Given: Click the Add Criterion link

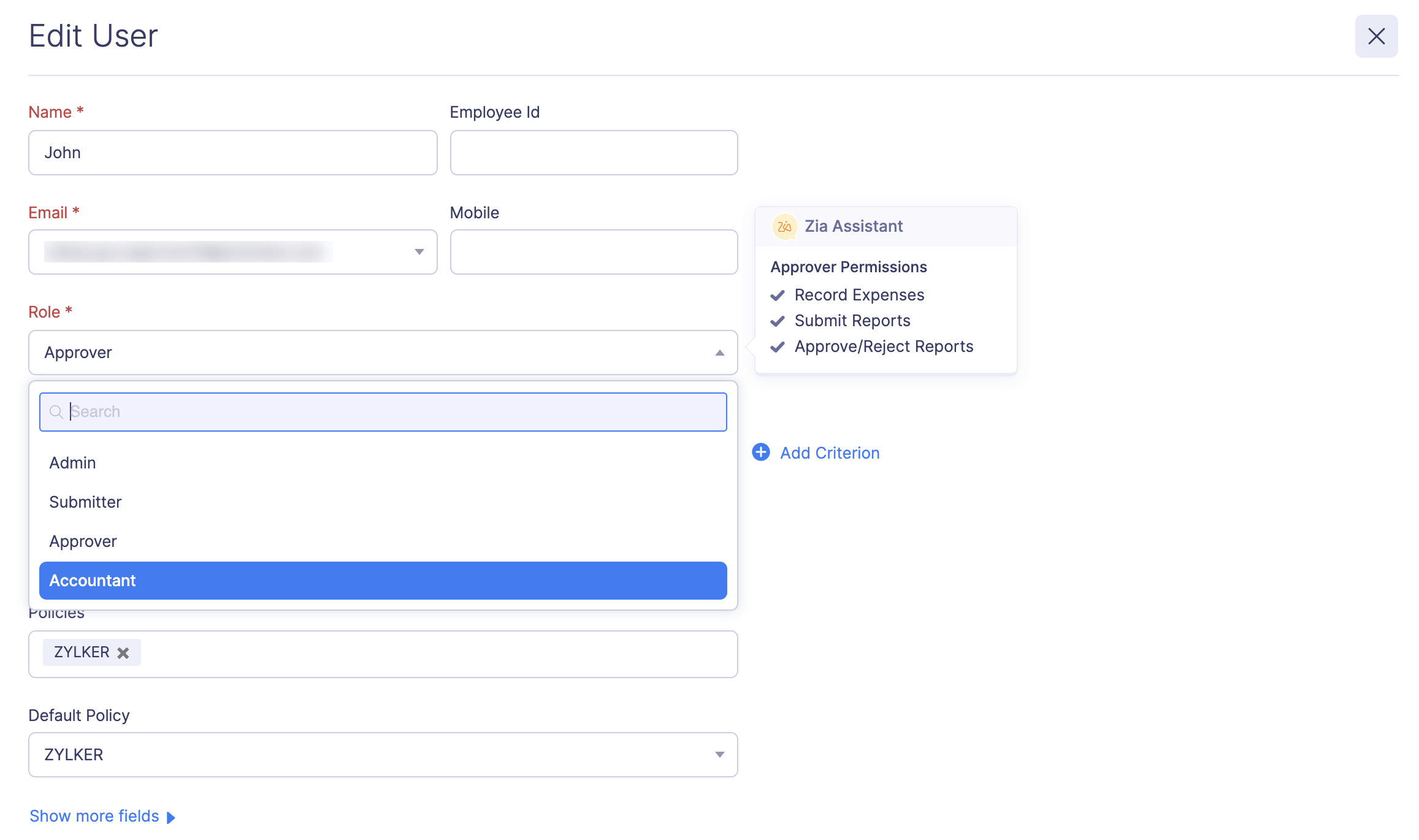Looking at the screenshot, I should pyautogui.click(x=829, y=452).
